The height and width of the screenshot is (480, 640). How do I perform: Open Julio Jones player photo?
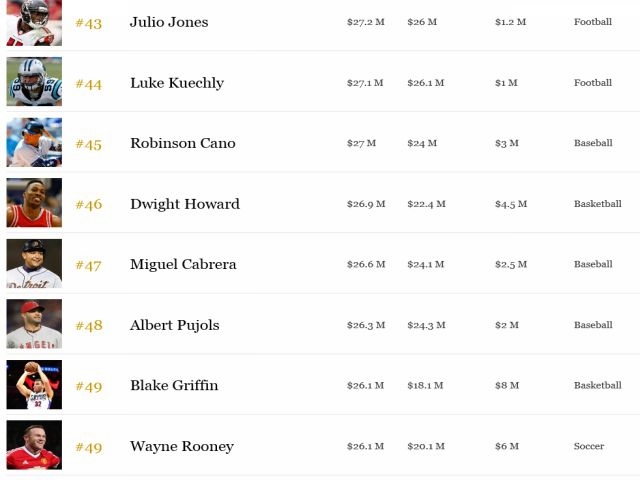tap(34, 22)
